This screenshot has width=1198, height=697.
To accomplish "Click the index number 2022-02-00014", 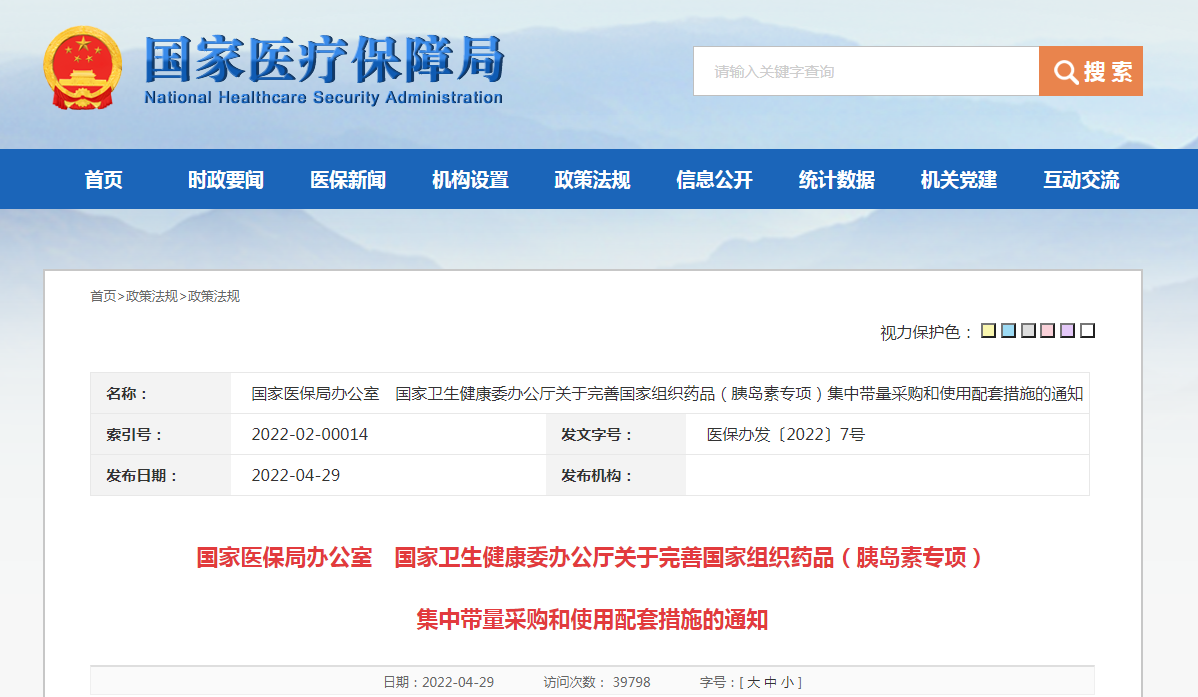I will 309,434.
